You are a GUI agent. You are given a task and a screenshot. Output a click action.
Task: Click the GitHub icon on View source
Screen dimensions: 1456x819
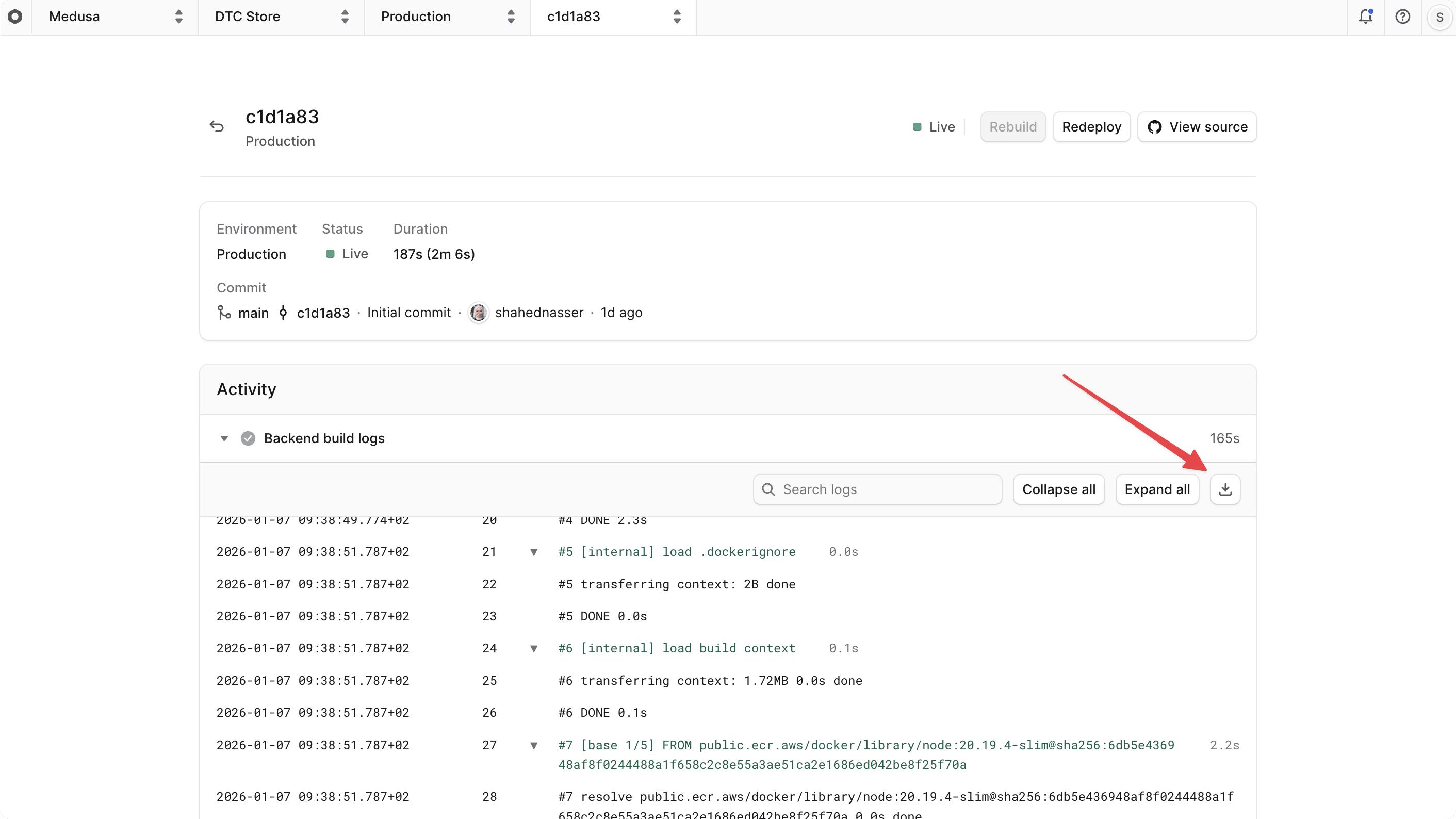[1156, 126]
